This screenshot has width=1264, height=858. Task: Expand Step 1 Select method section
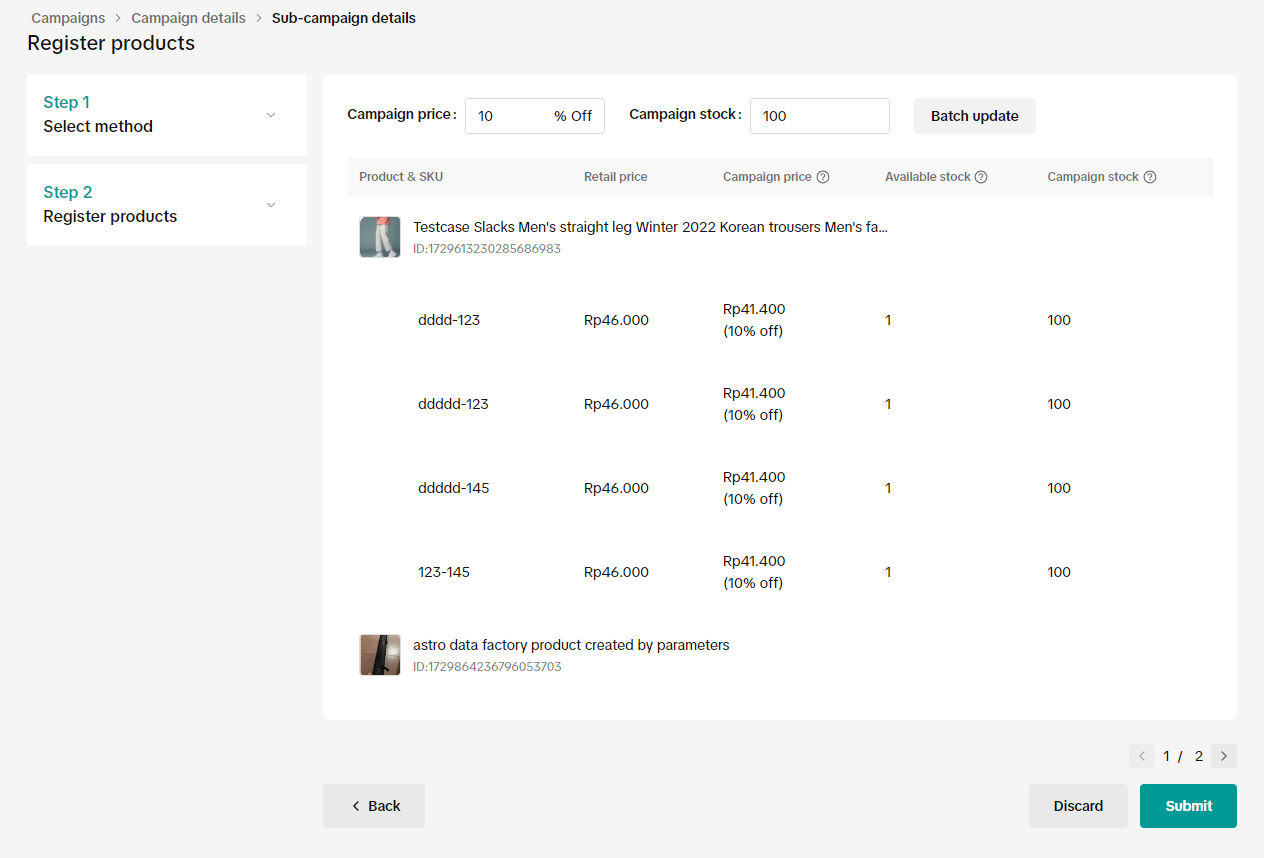270,115
